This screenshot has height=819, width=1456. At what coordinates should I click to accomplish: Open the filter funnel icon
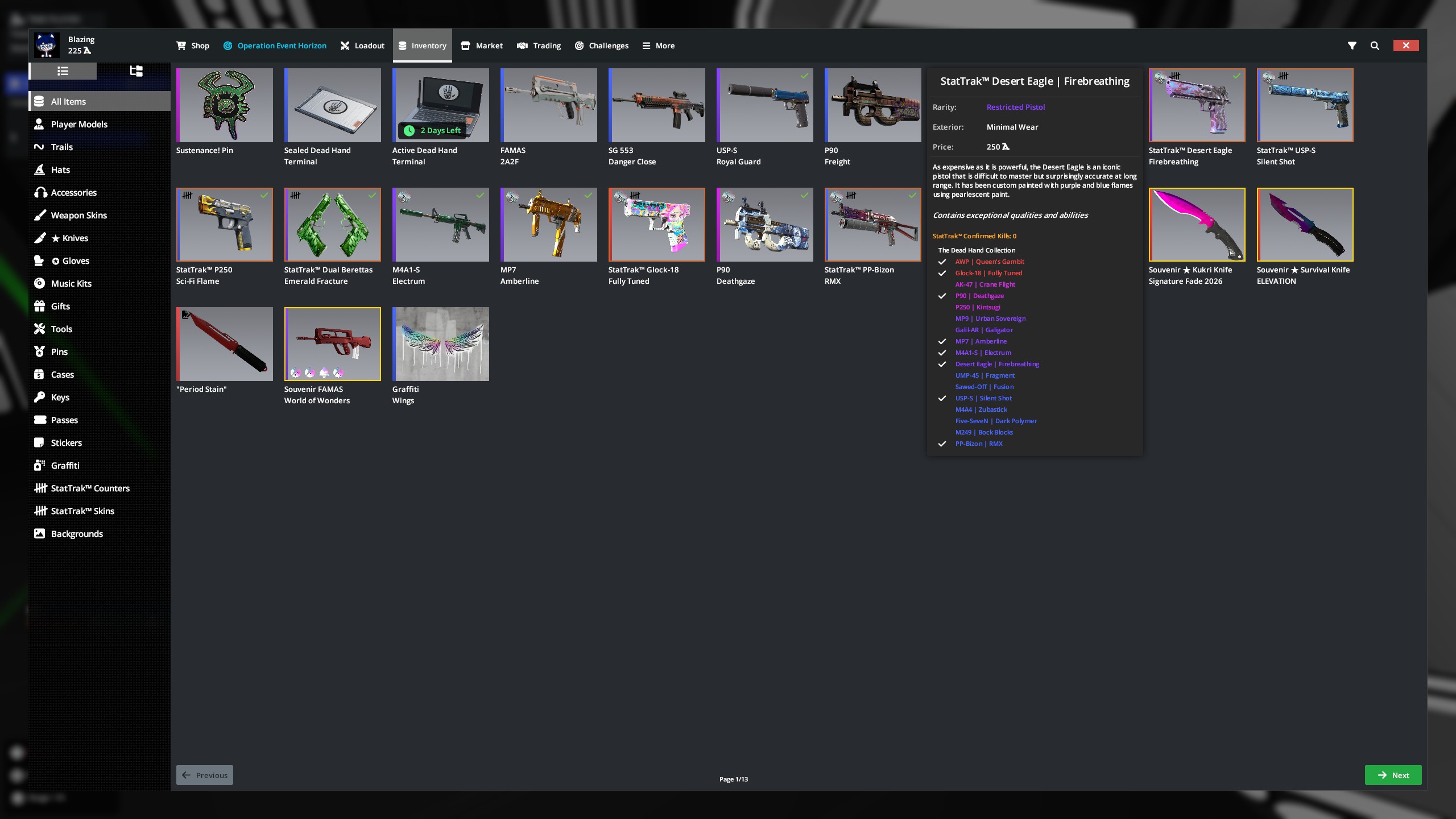click(1352, 45)
